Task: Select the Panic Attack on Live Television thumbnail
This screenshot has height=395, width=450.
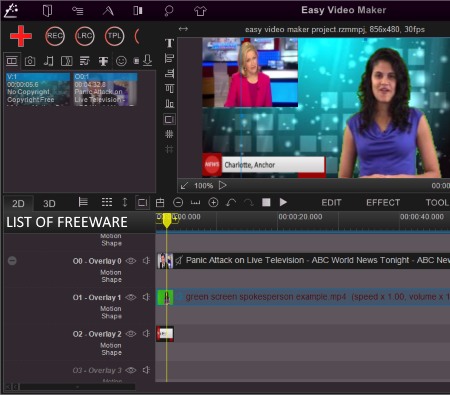Action: 105,89
